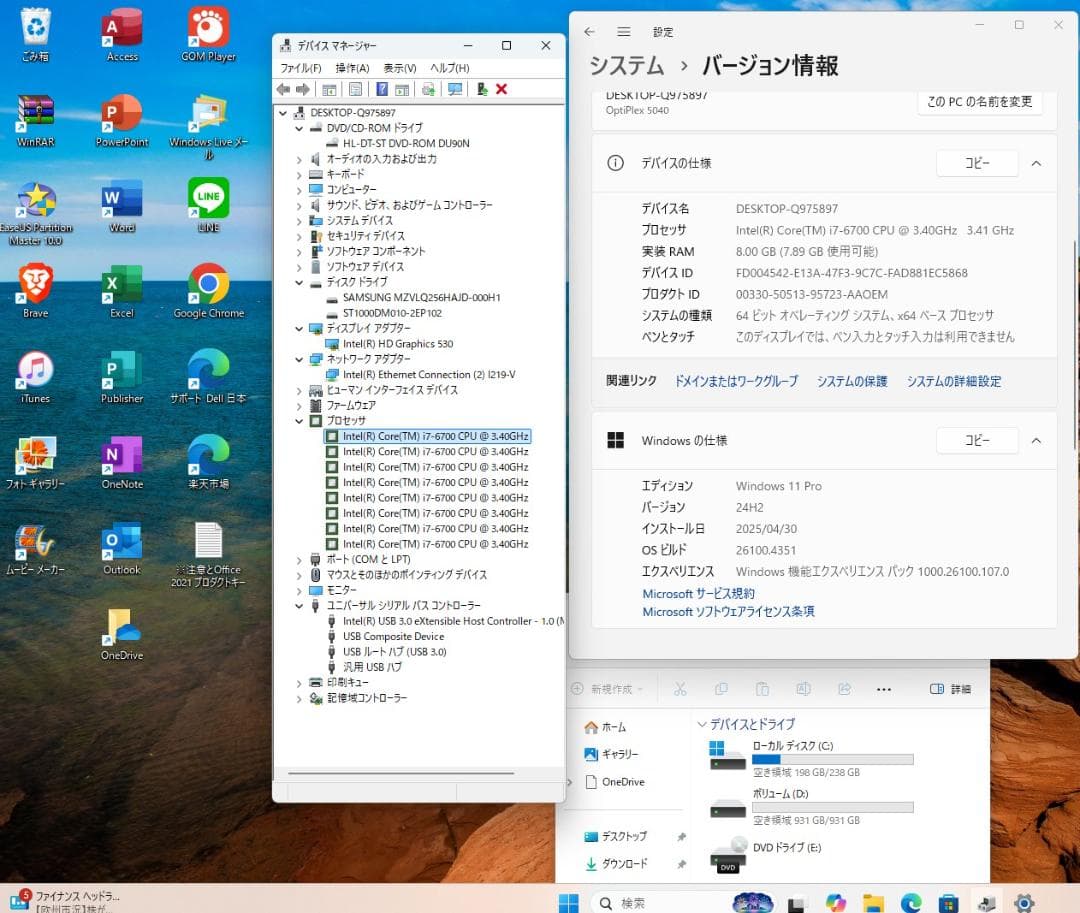Unpin デスクトップ from Explorer quick access
The image size is (1080, 913).
pyautogui.click(x=681, y=836)
